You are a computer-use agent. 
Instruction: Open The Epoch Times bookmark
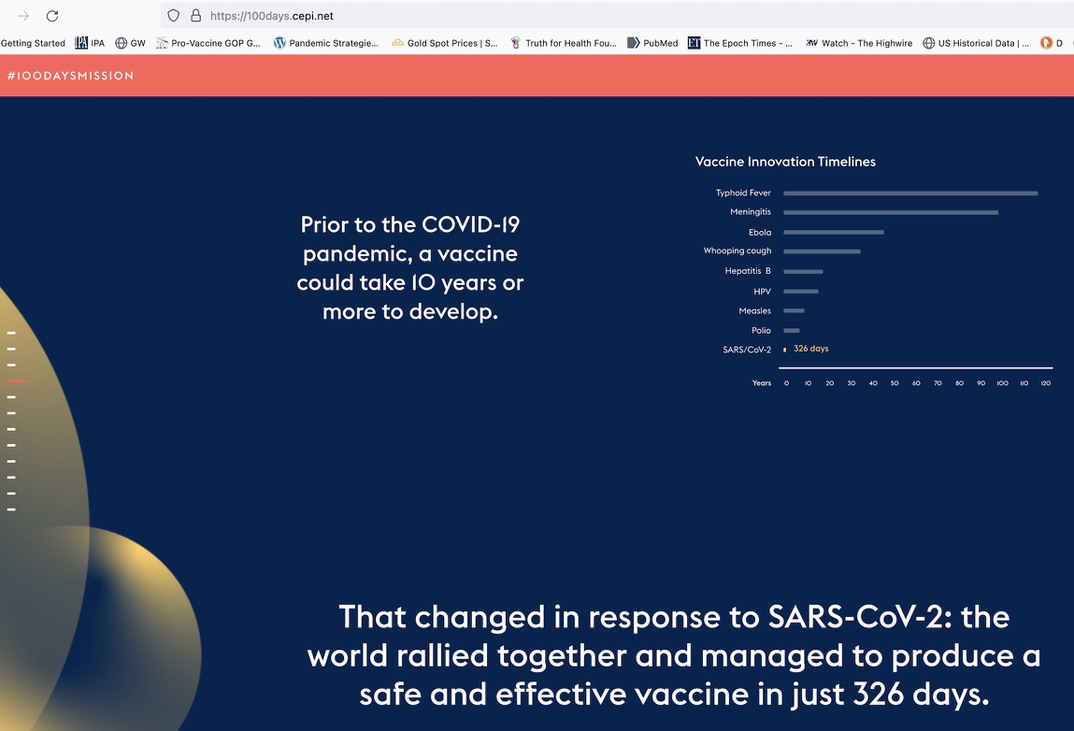[740, 43]
